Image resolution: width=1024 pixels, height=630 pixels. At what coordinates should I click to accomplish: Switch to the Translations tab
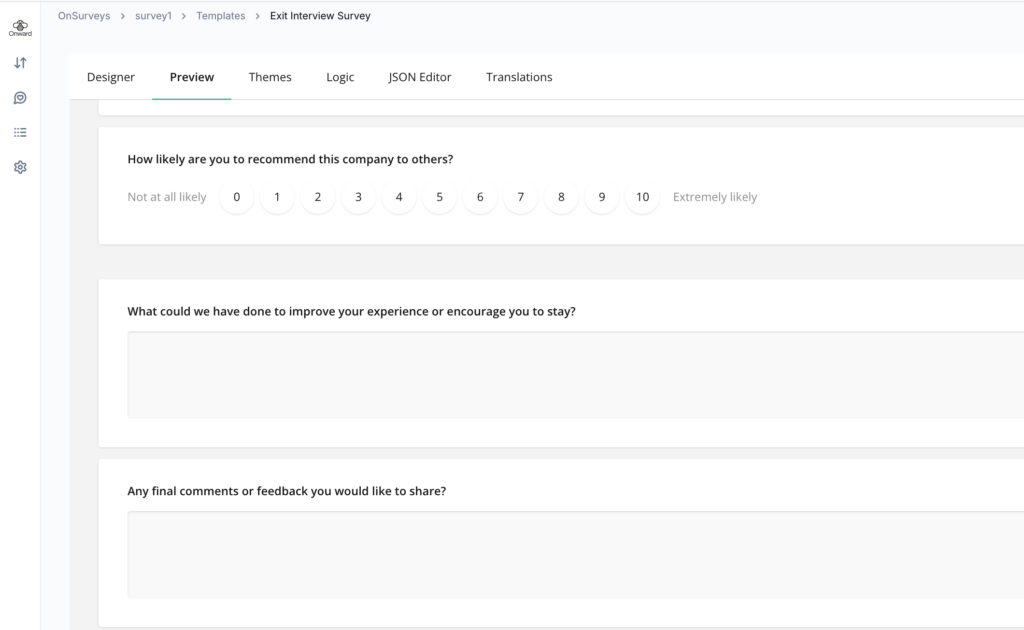(519, 77)
